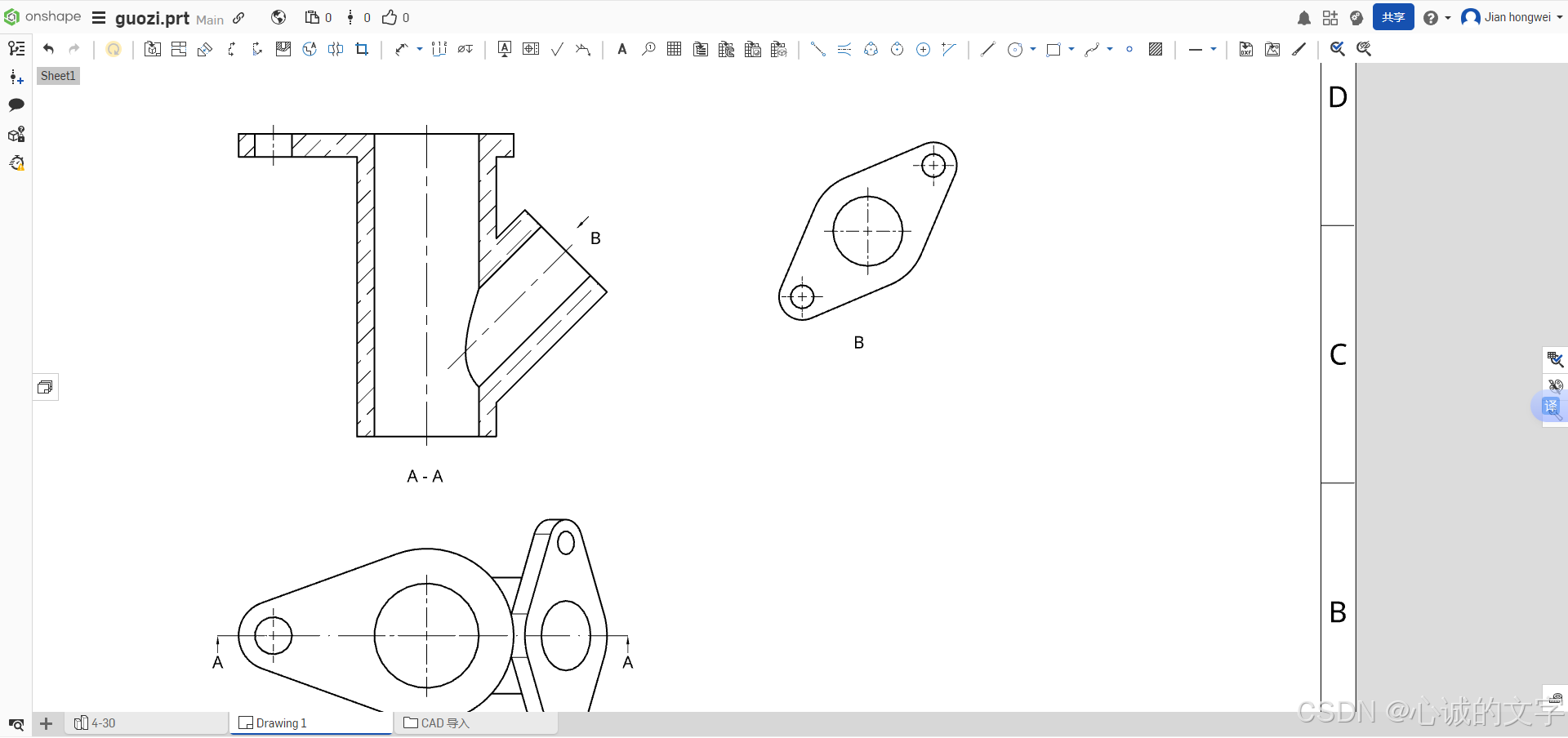Click the Insert image icon
This screenshot has width=1568, height=738.
(1272, 49)
